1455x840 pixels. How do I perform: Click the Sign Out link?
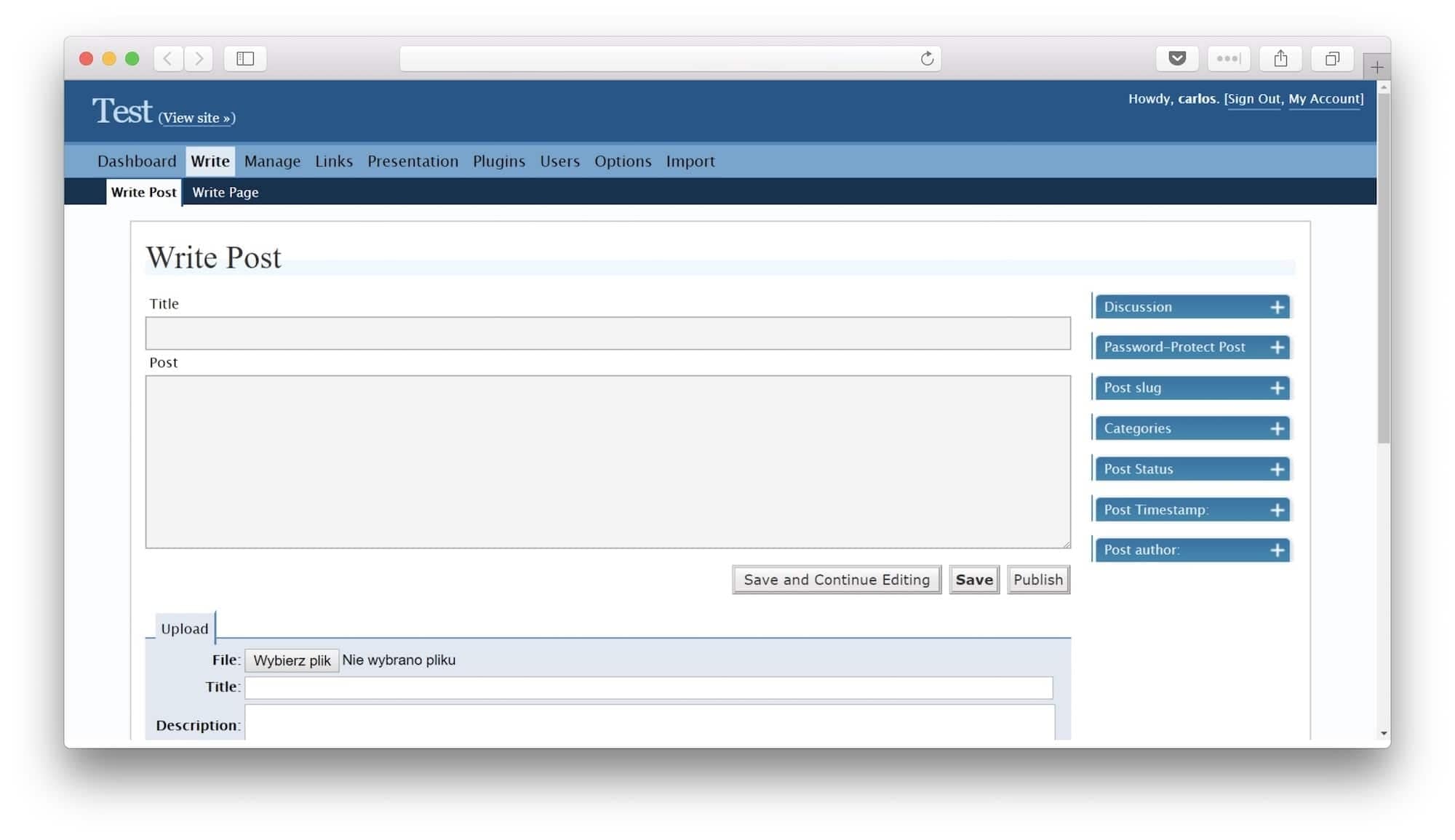click(x=1253, y=99)
